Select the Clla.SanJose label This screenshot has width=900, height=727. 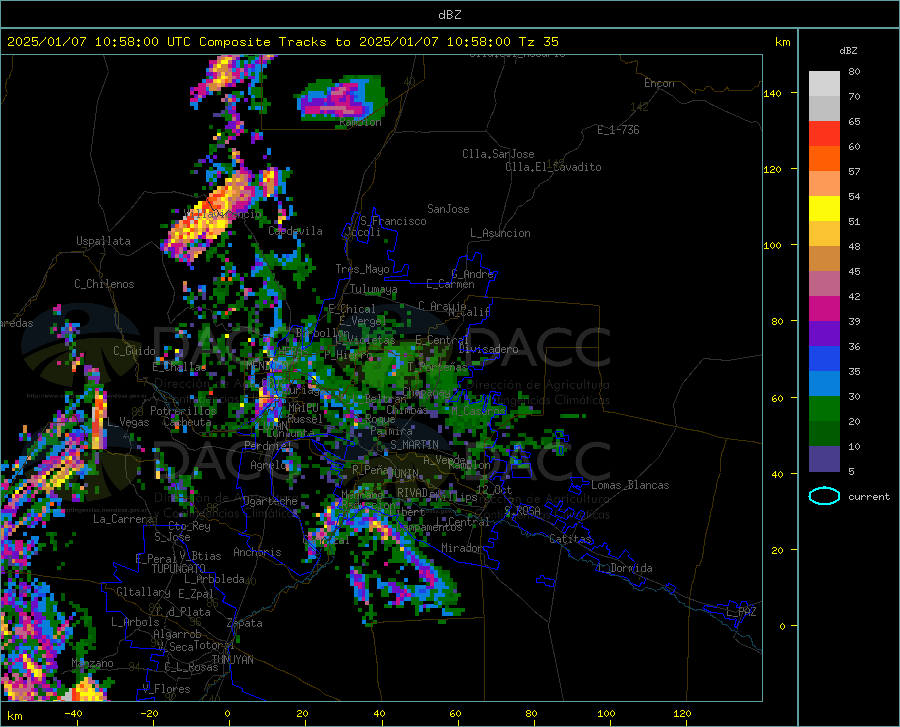[x=498, y=154]
